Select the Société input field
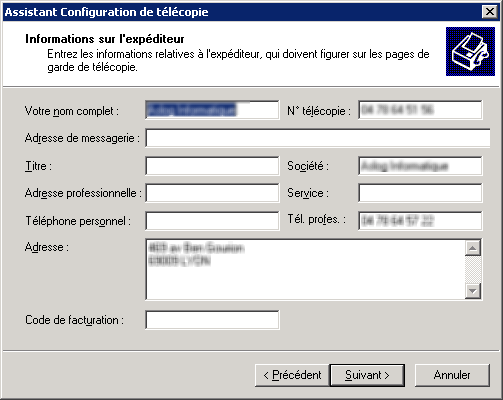The image size is (503, 400). [420, 166]
